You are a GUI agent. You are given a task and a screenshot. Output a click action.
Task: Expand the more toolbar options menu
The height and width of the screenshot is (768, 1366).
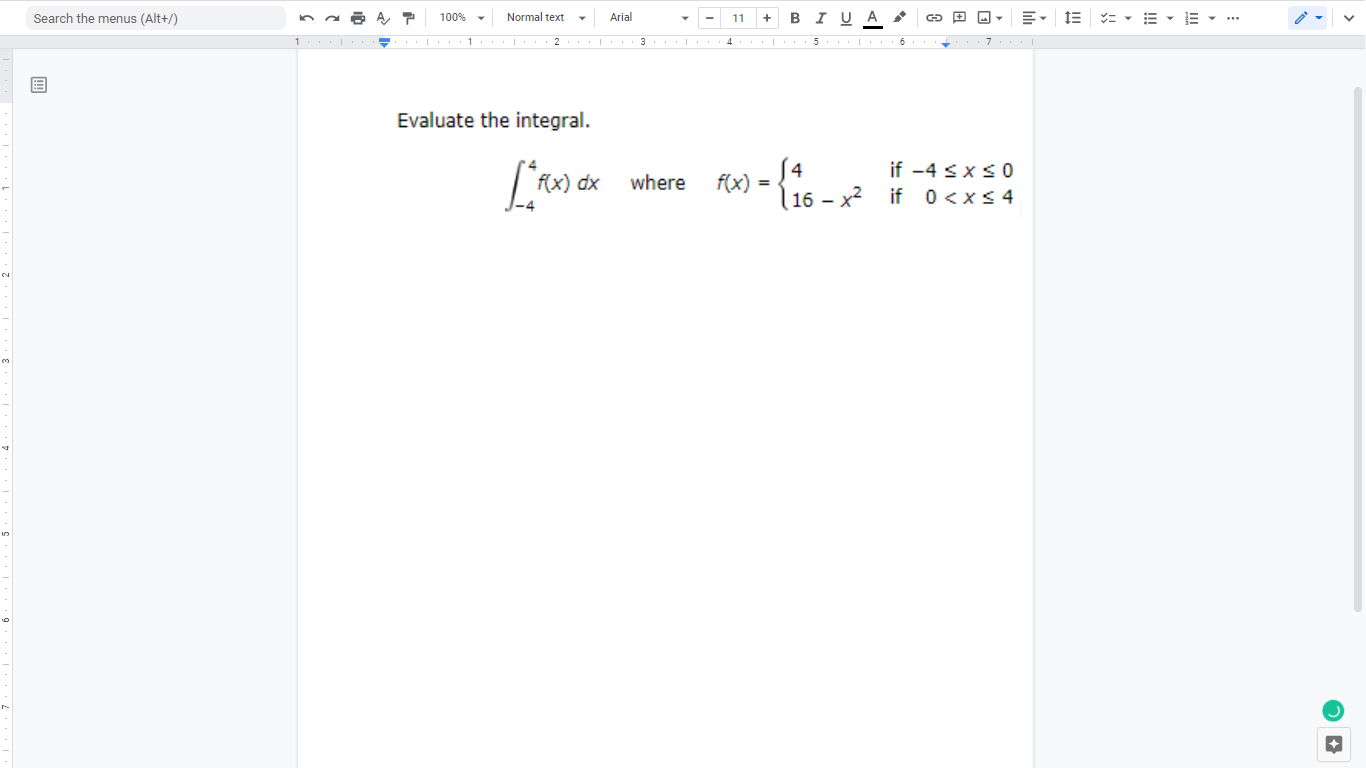1233,17
